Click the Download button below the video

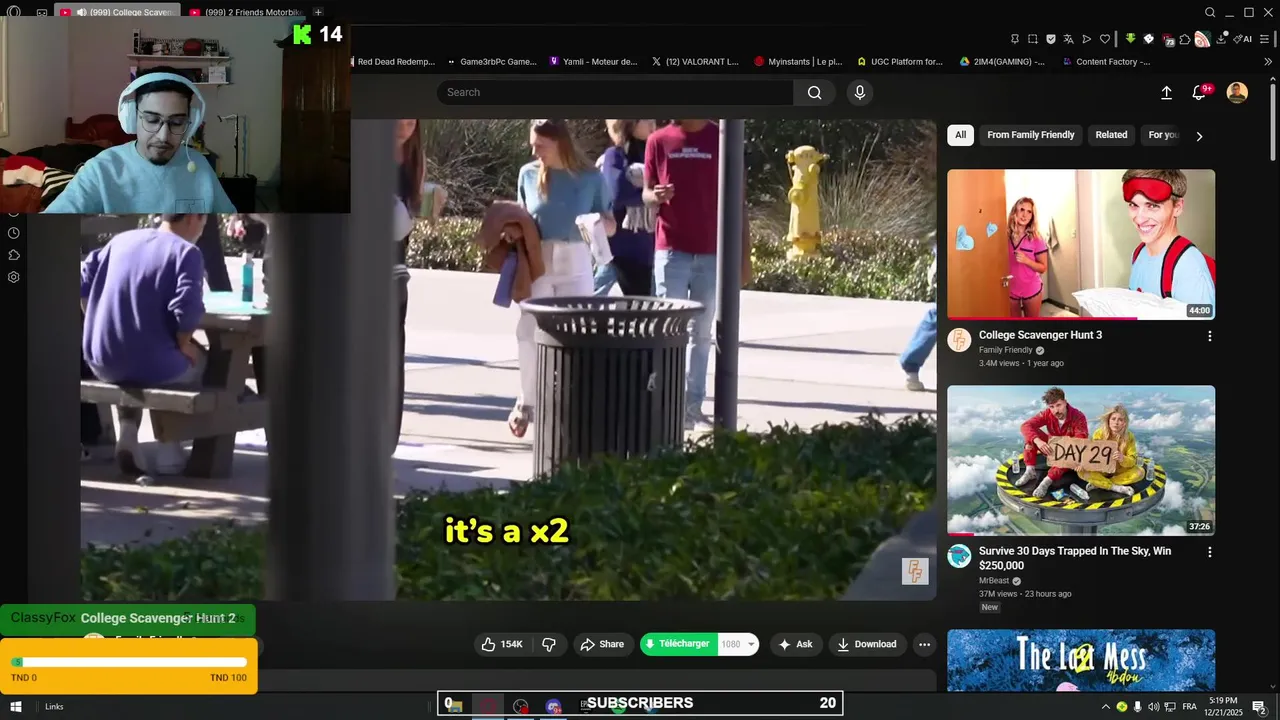click(867, 644)
